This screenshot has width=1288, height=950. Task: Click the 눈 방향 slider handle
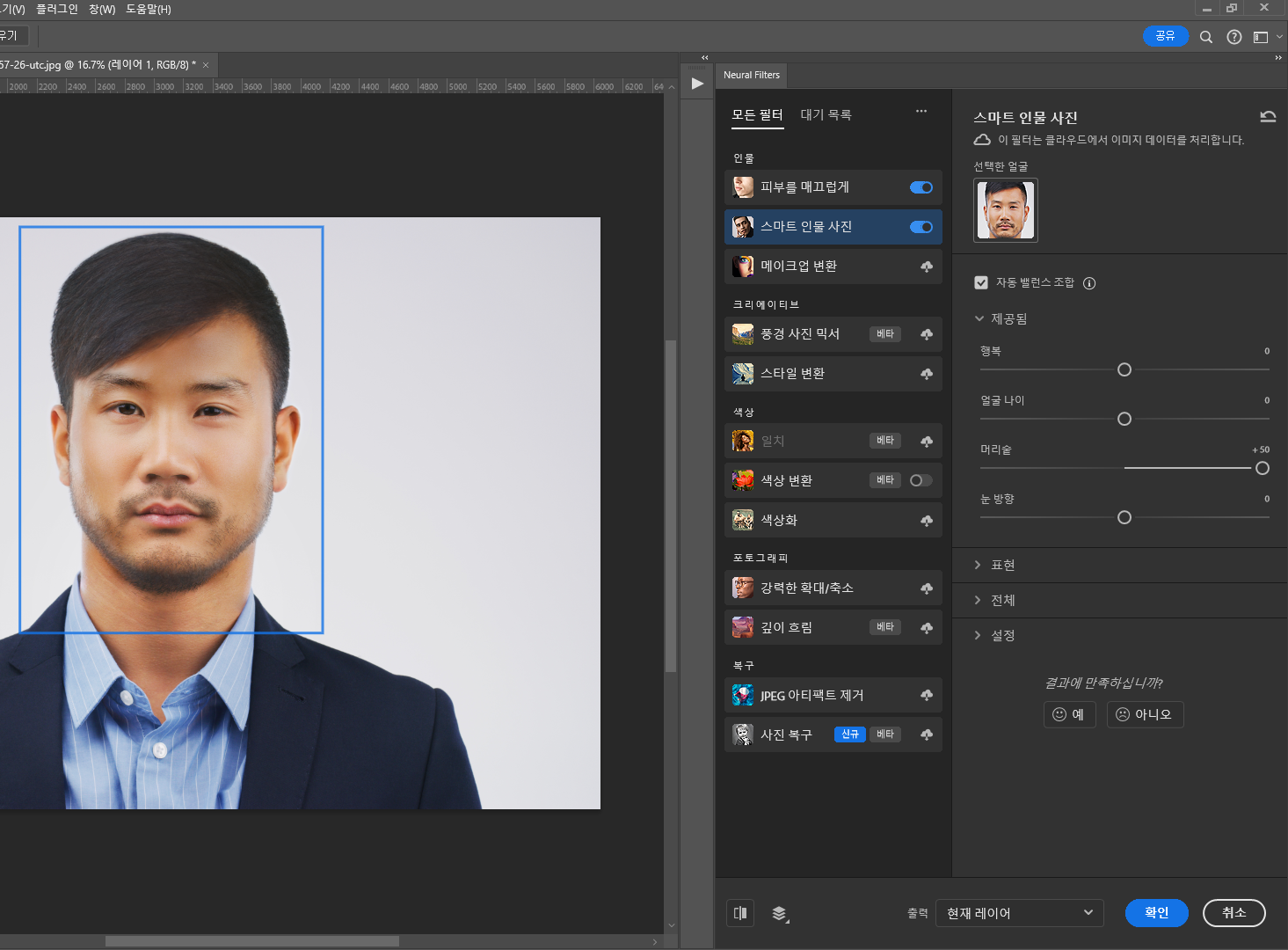1124,517
